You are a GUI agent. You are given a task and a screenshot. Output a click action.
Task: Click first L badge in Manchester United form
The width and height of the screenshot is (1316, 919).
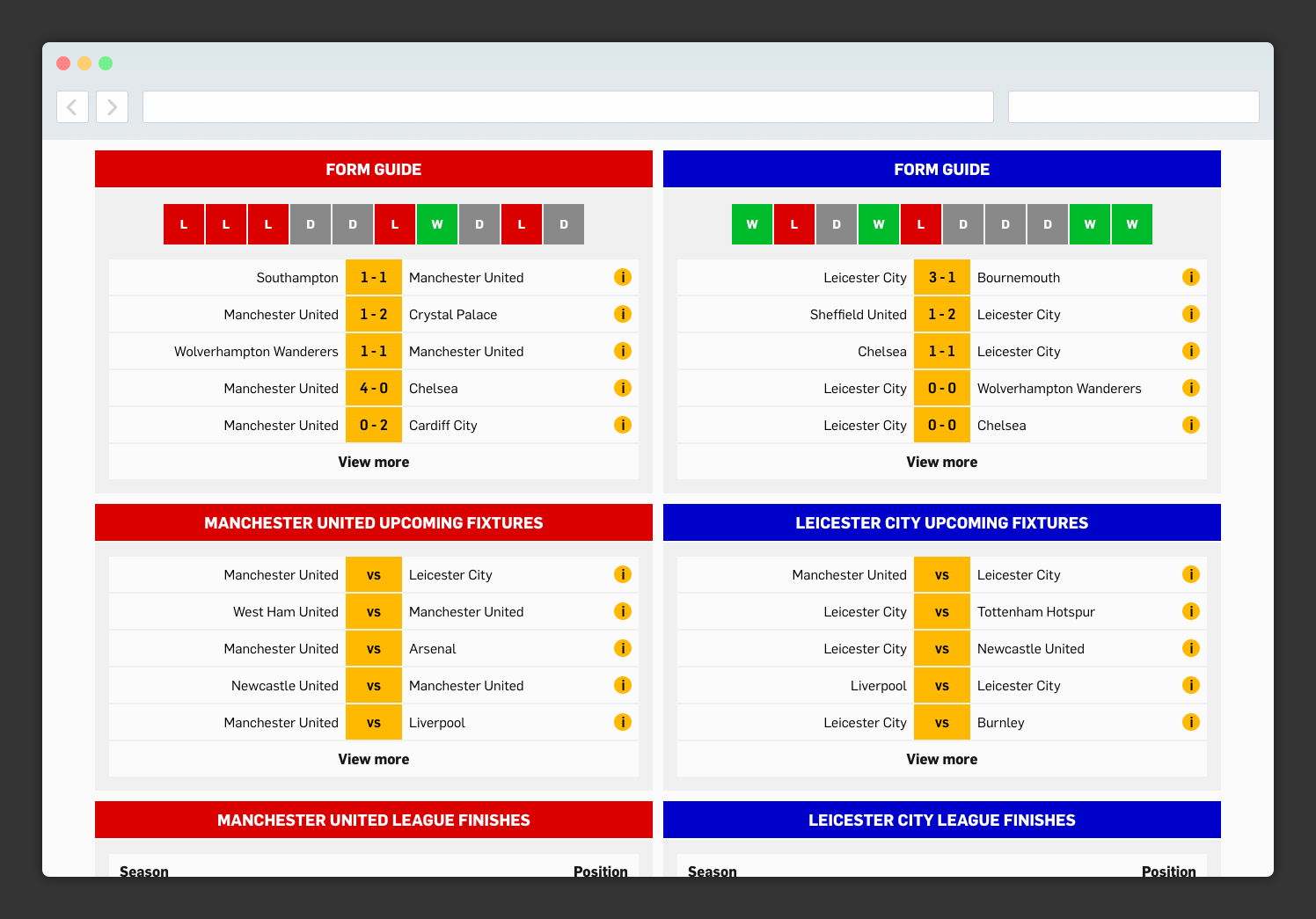pyautogui.click(x=184, y=224)
